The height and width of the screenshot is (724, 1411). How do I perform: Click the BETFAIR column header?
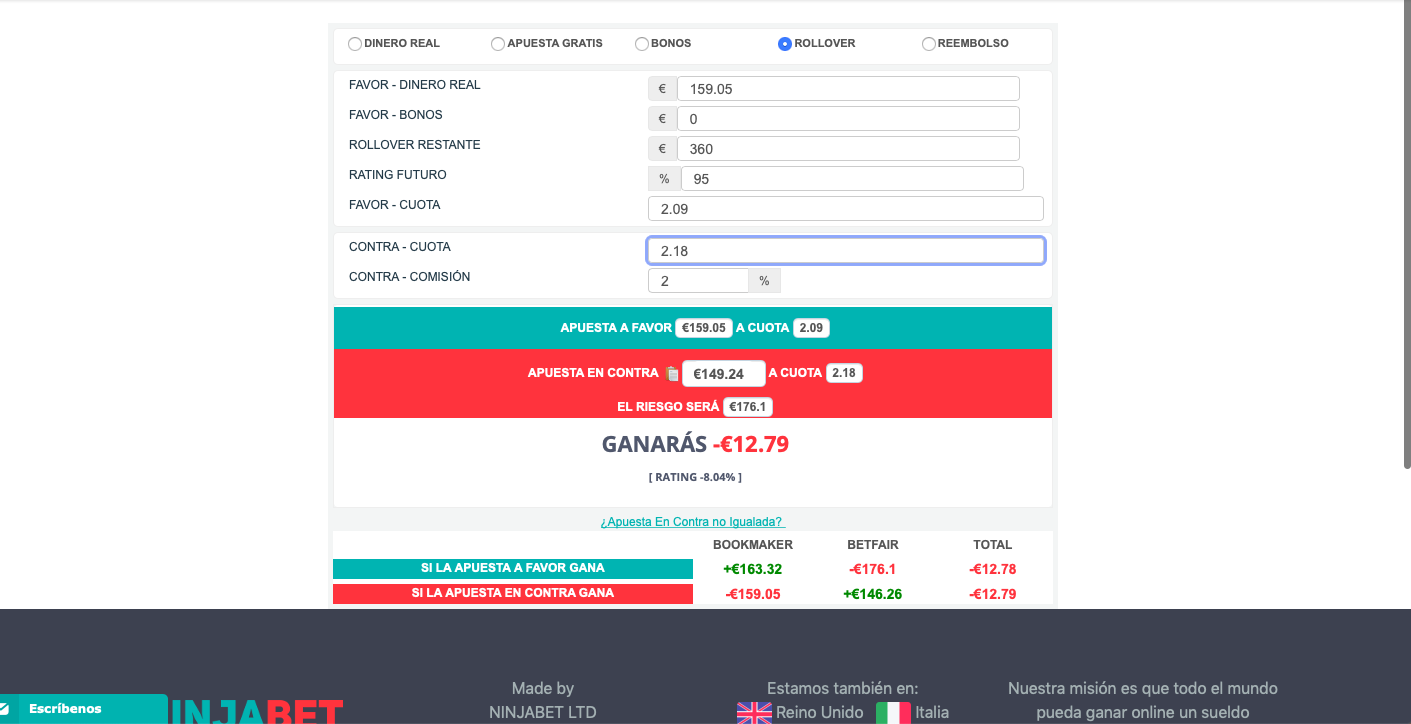pyautogui.click(x=873, y=545)
